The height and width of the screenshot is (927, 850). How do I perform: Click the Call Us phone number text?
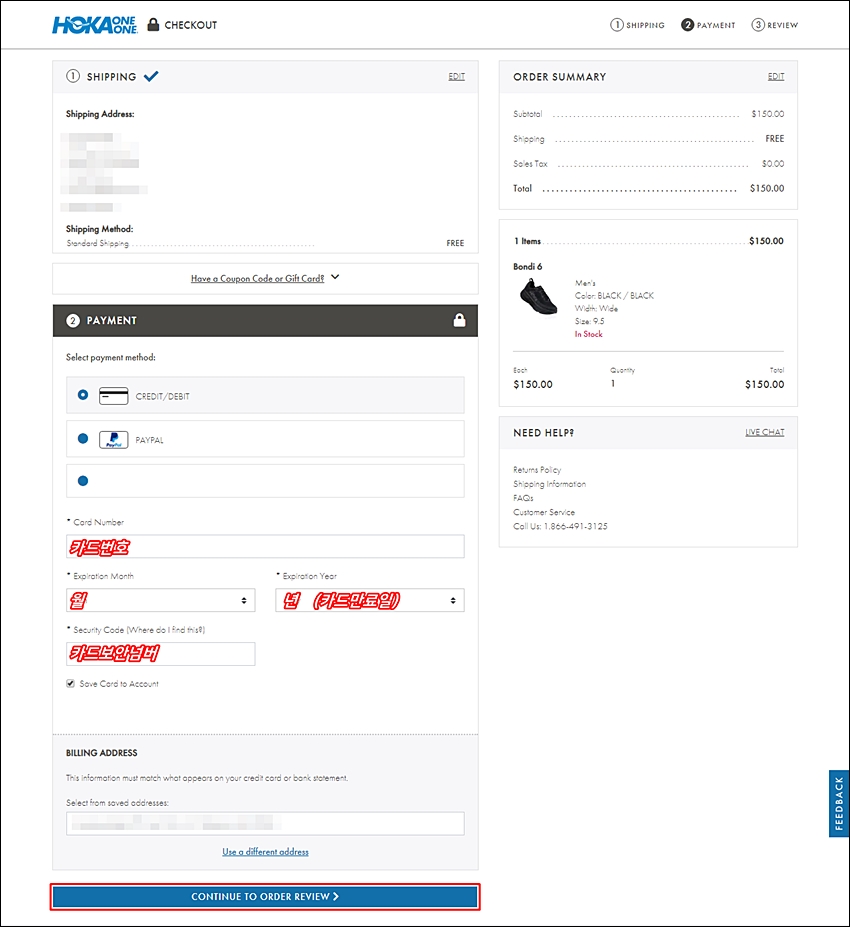[x=560, y=526]
